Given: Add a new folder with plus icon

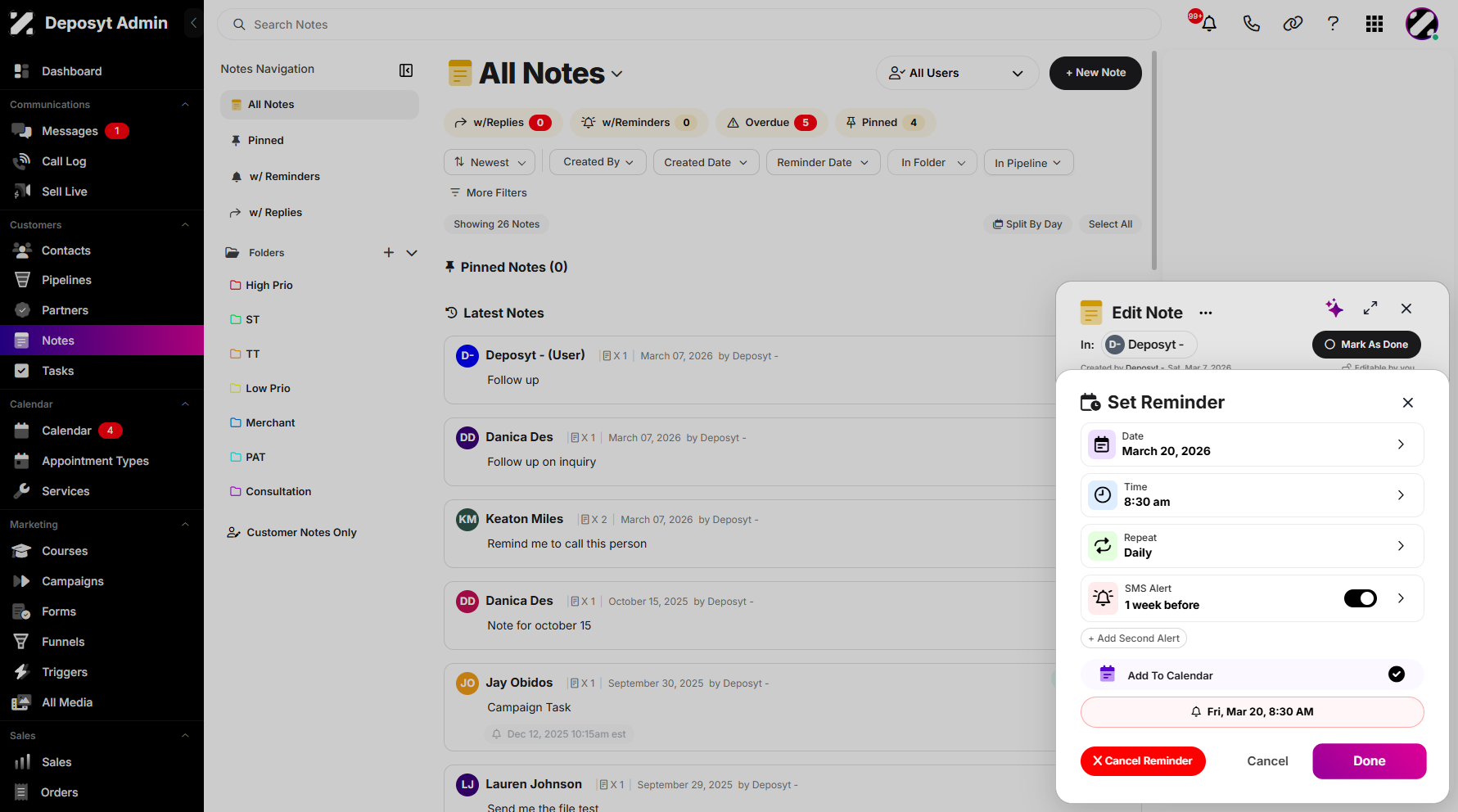Looking at the screenshot, I should (x=389, y=253).
